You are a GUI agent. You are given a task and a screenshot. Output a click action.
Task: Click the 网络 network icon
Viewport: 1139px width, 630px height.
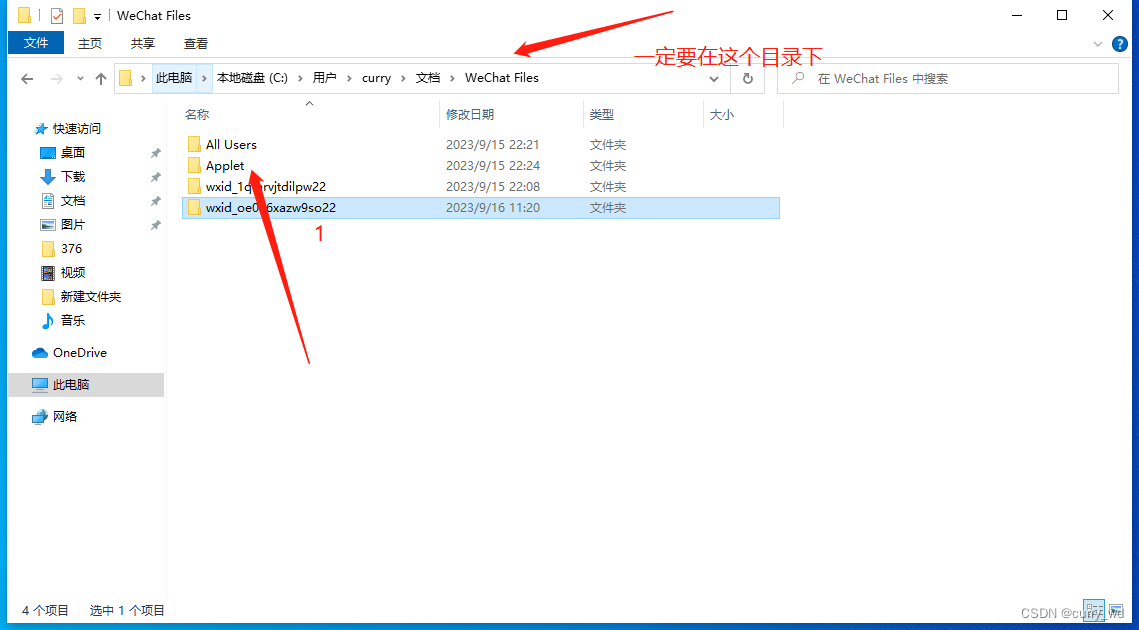tap(40, 417)
